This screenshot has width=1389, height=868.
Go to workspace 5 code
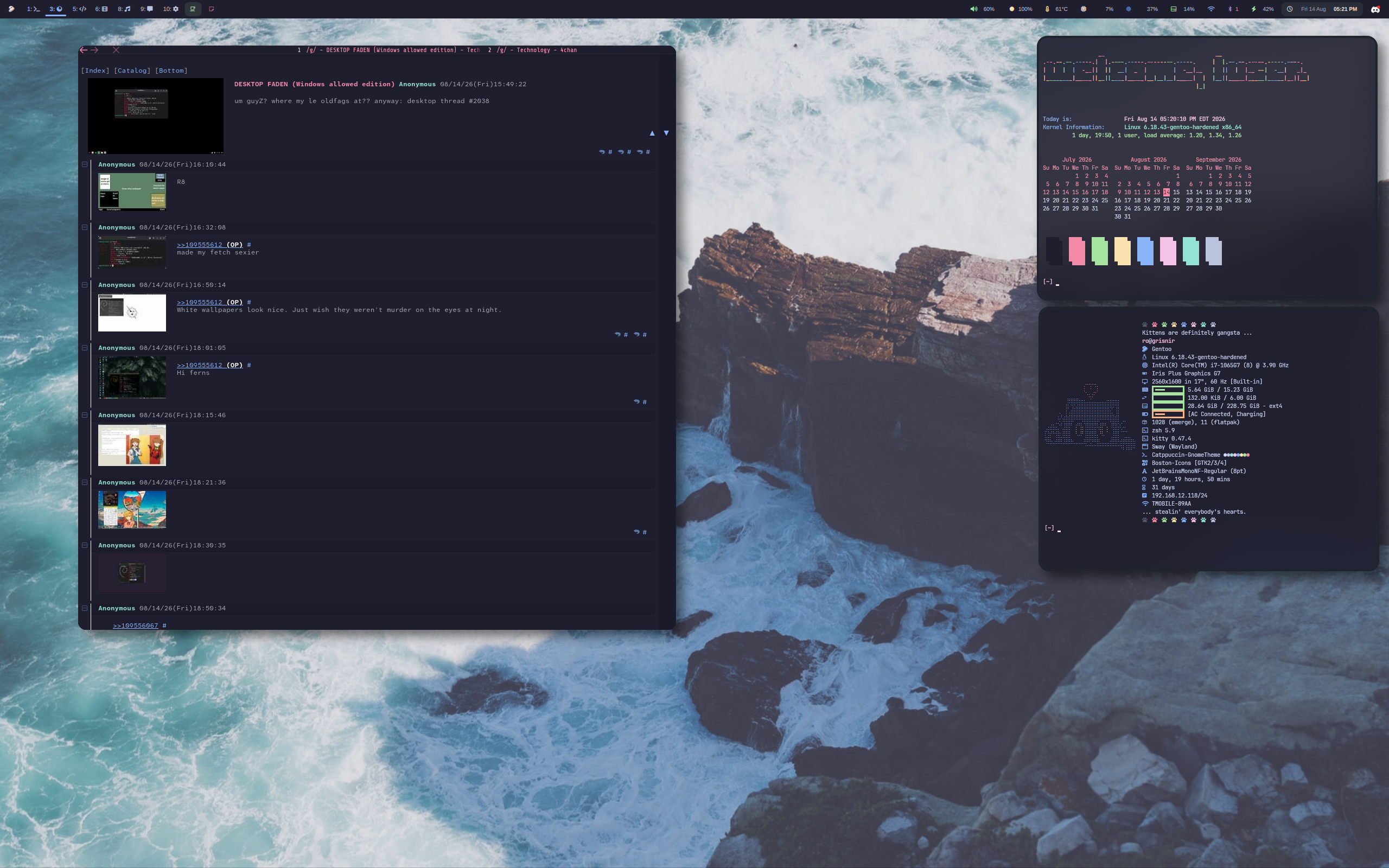tap(79, 9)
